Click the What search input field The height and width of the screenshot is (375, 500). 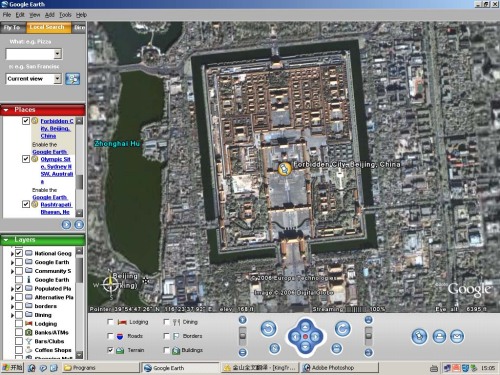pyautogui.click(x=30, y=54)
